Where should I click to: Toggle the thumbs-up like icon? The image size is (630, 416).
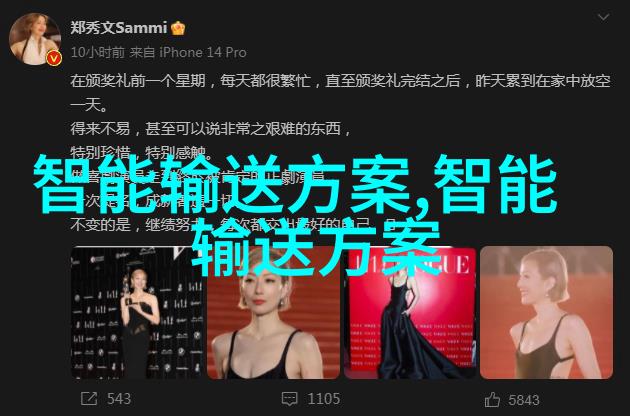tap(492, 400)
